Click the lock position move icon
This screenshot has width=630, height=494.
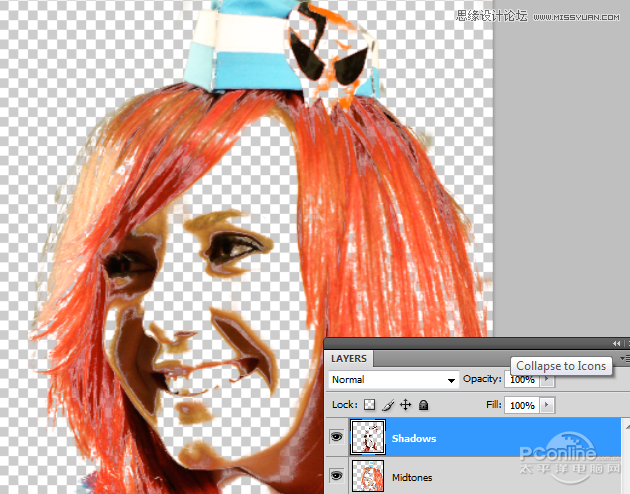[x=405, y=405]
